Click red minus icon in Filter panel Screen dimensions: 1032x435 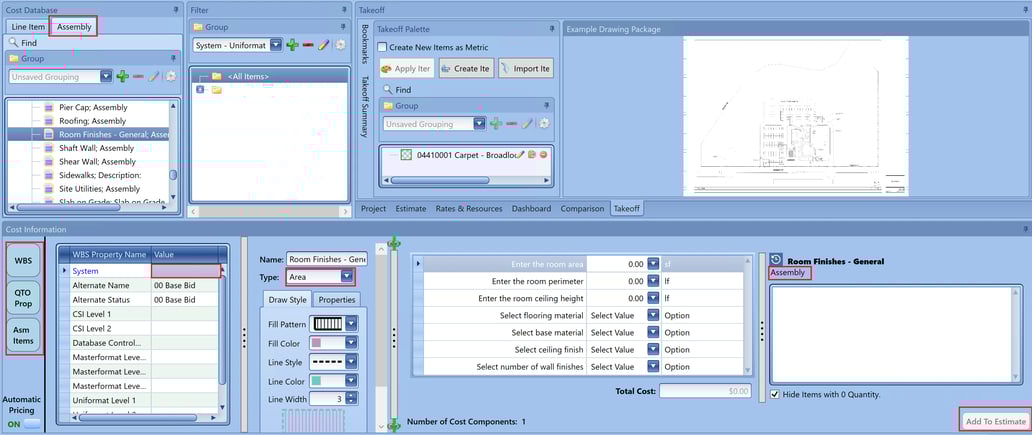(308, 45)
